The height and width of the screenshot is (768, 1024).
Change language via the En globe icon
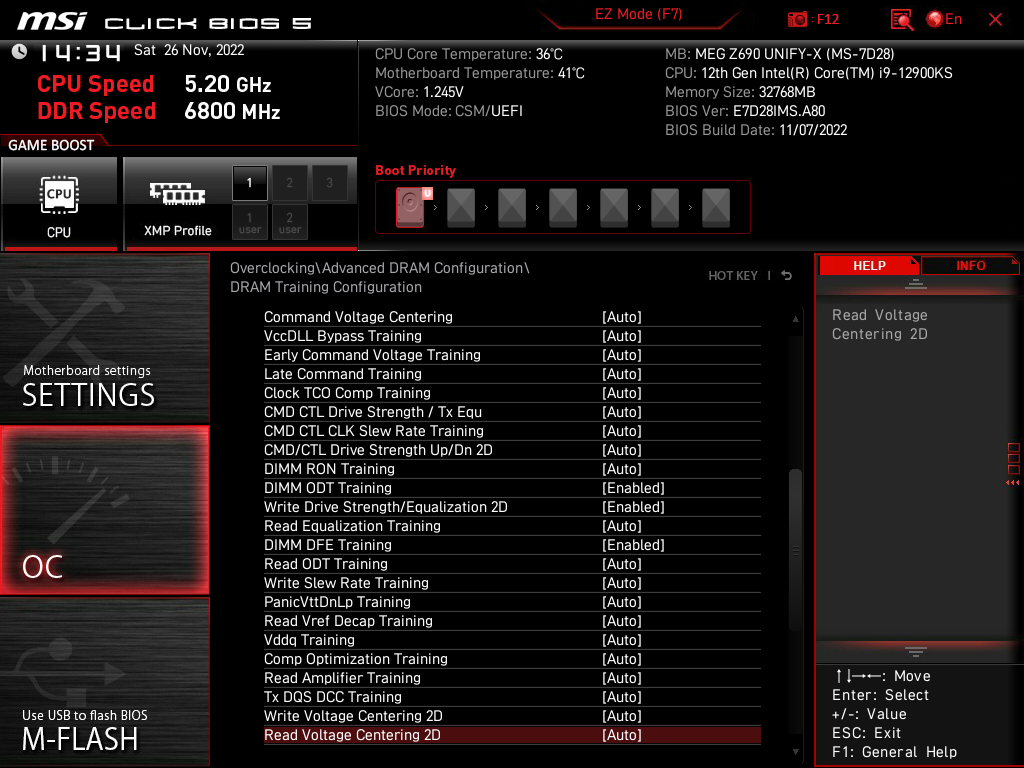[944, 20]
